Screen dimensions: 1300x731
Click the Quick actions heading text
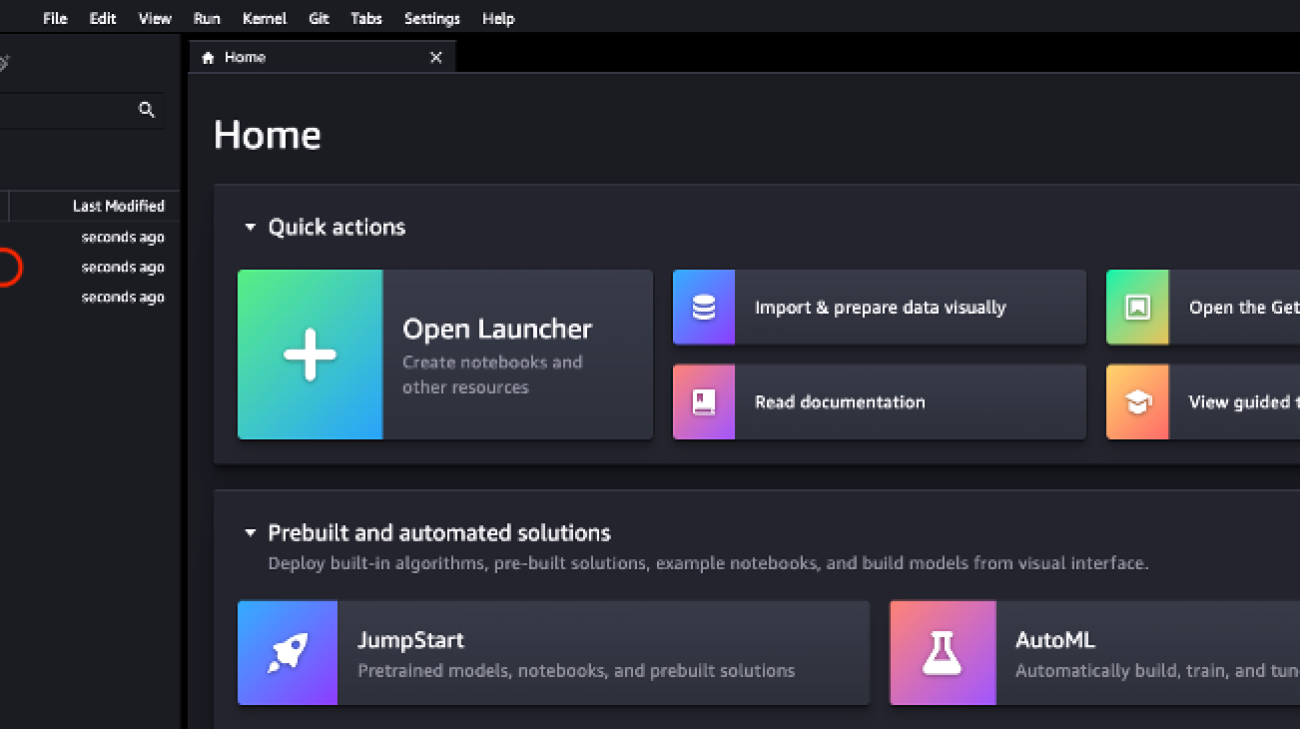[337, 227]
